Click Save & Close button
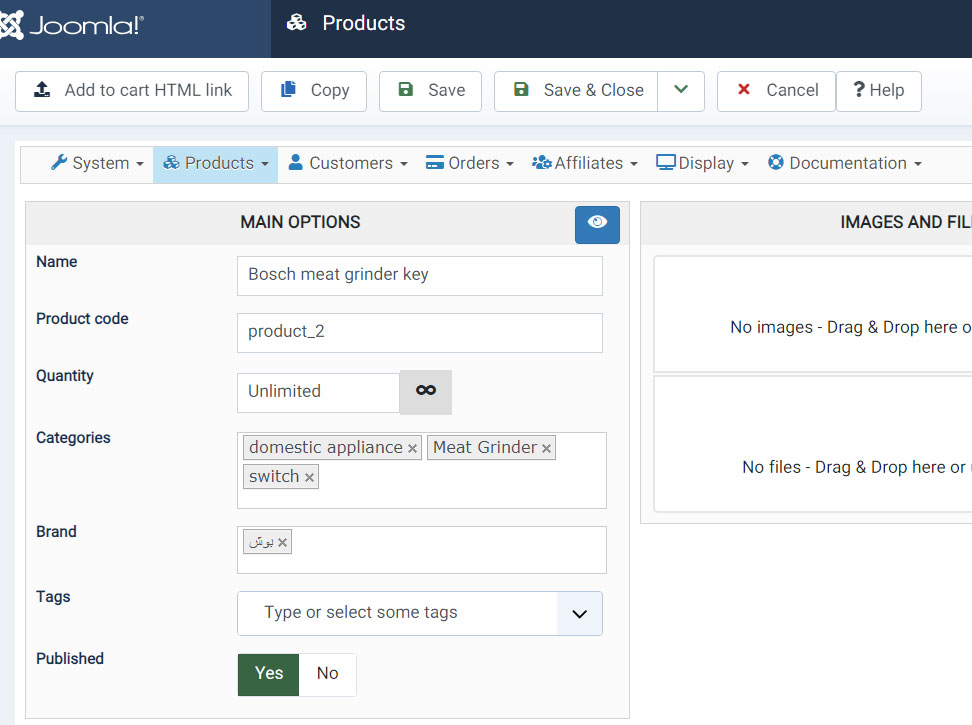 point(576,91)
